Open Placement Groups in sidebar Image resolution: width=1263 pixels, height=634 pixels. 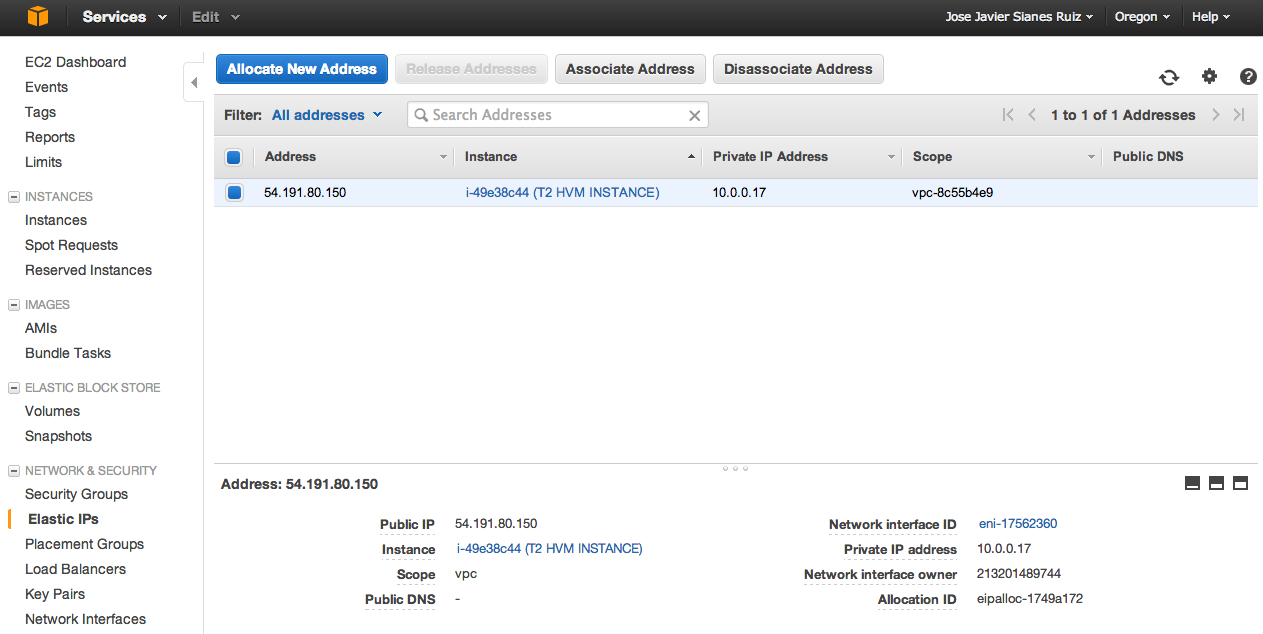click(84, 544)
